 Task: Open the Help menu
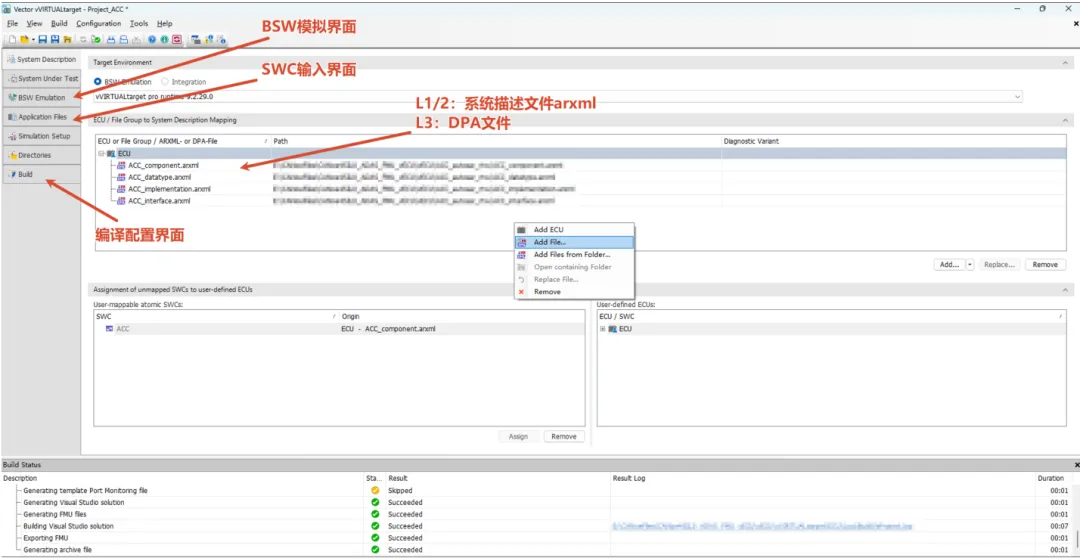click(x=165, y=23)
